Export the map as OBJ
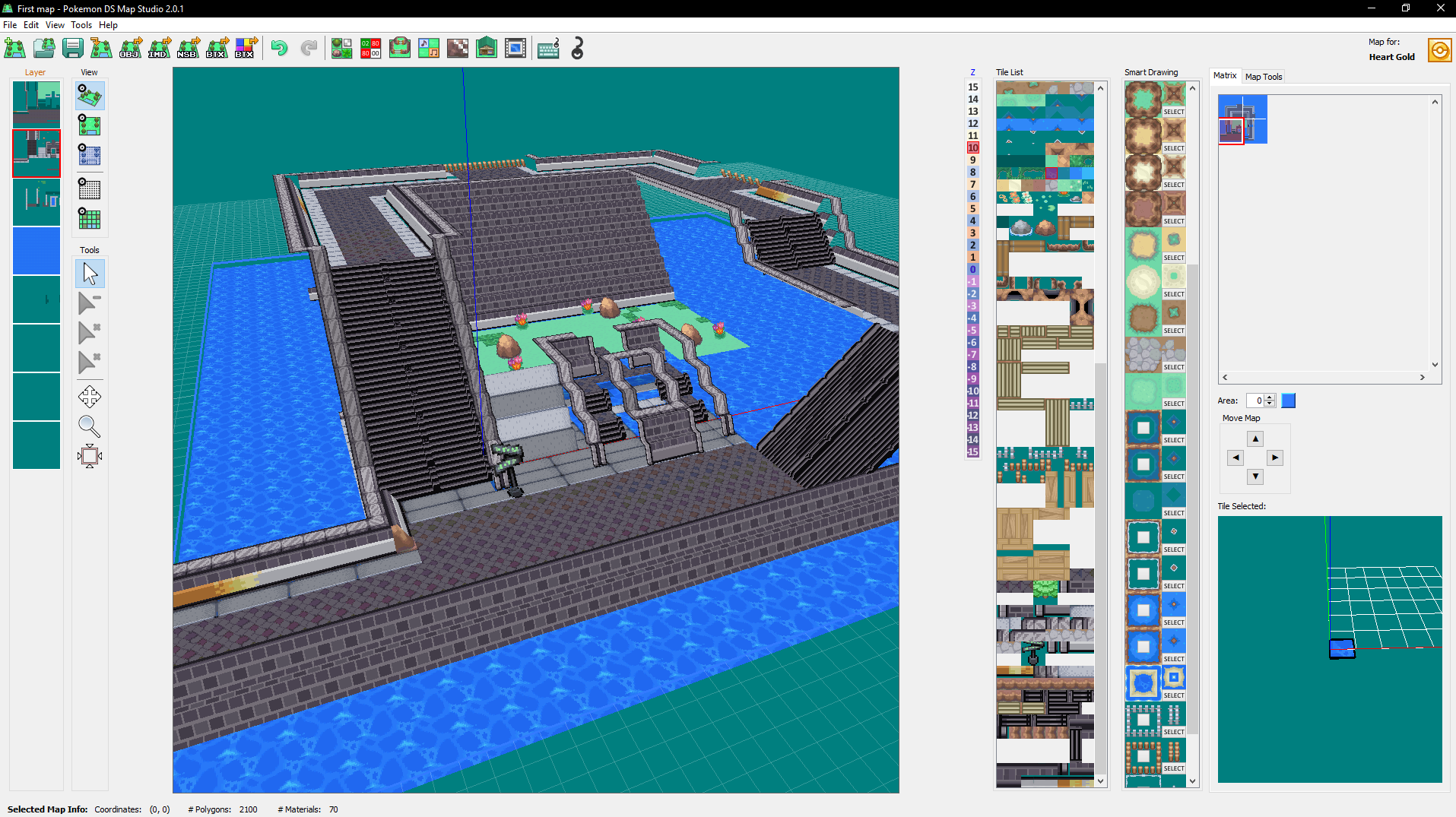The width and height of the screenshot is (1456, 817). 130,49
